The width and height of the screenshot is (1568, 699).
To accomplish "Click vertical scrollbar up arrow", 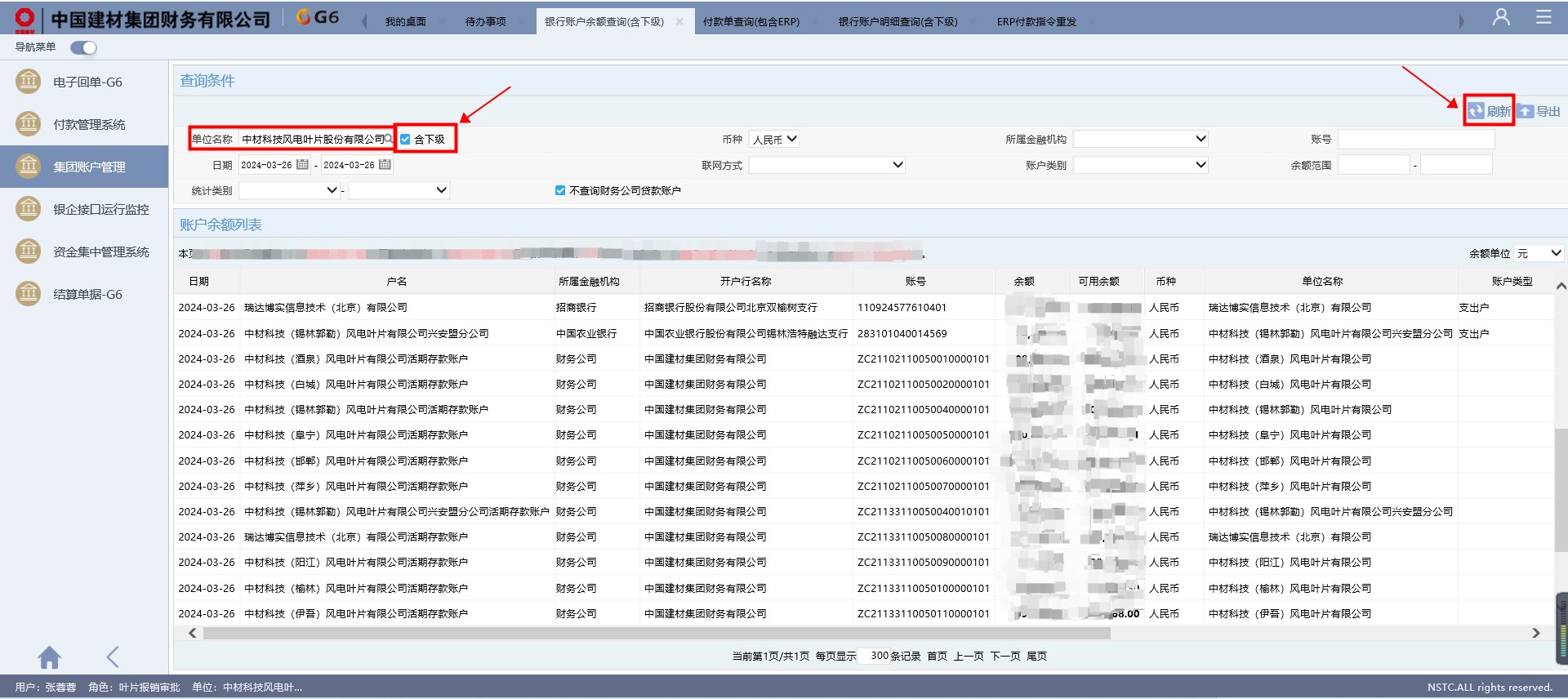I will click(x=1561, y=287).
